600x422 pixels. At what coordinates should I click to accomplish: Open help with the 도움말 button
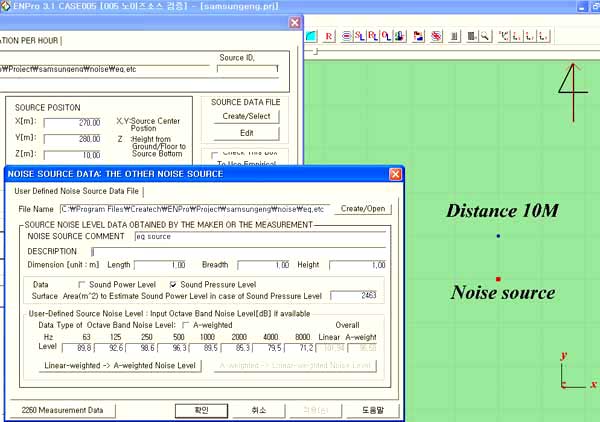[x=373, y=411]
